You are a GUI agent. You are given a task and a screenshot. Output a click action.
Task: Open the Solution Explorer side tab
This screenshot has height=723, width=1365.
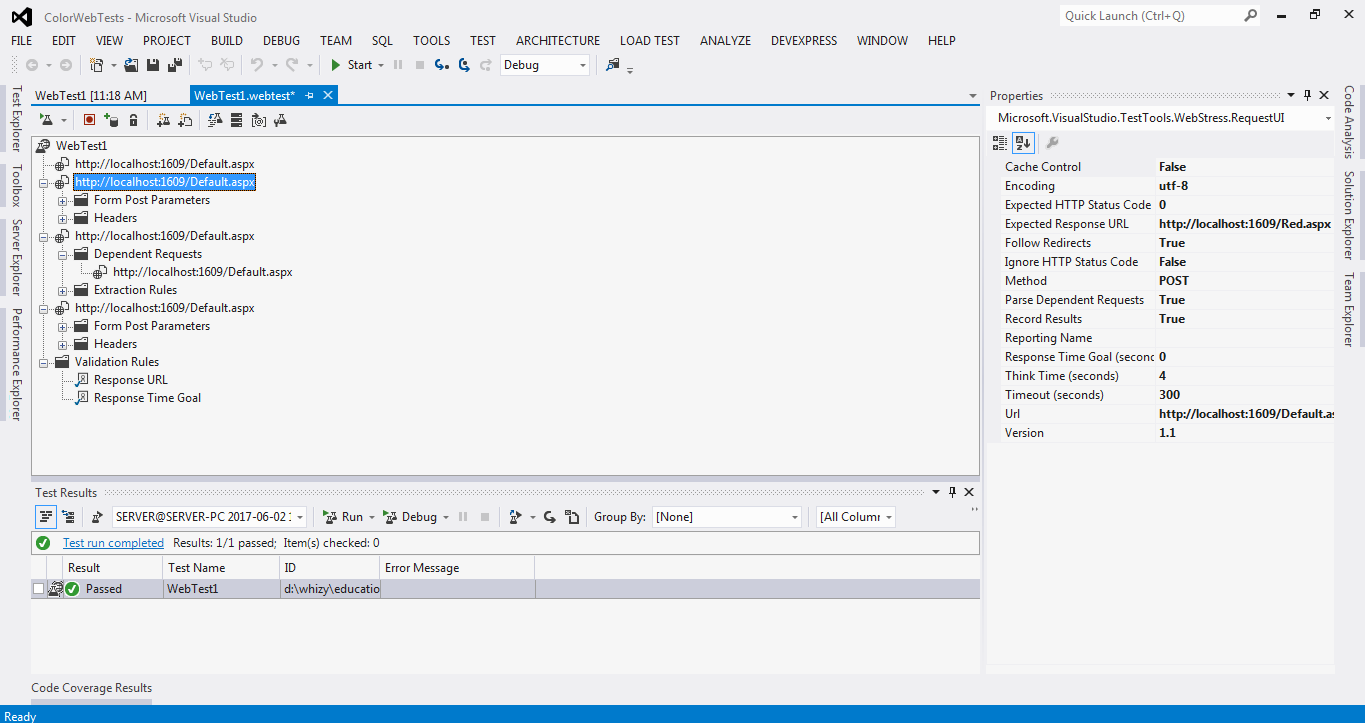click(1349, 215)
